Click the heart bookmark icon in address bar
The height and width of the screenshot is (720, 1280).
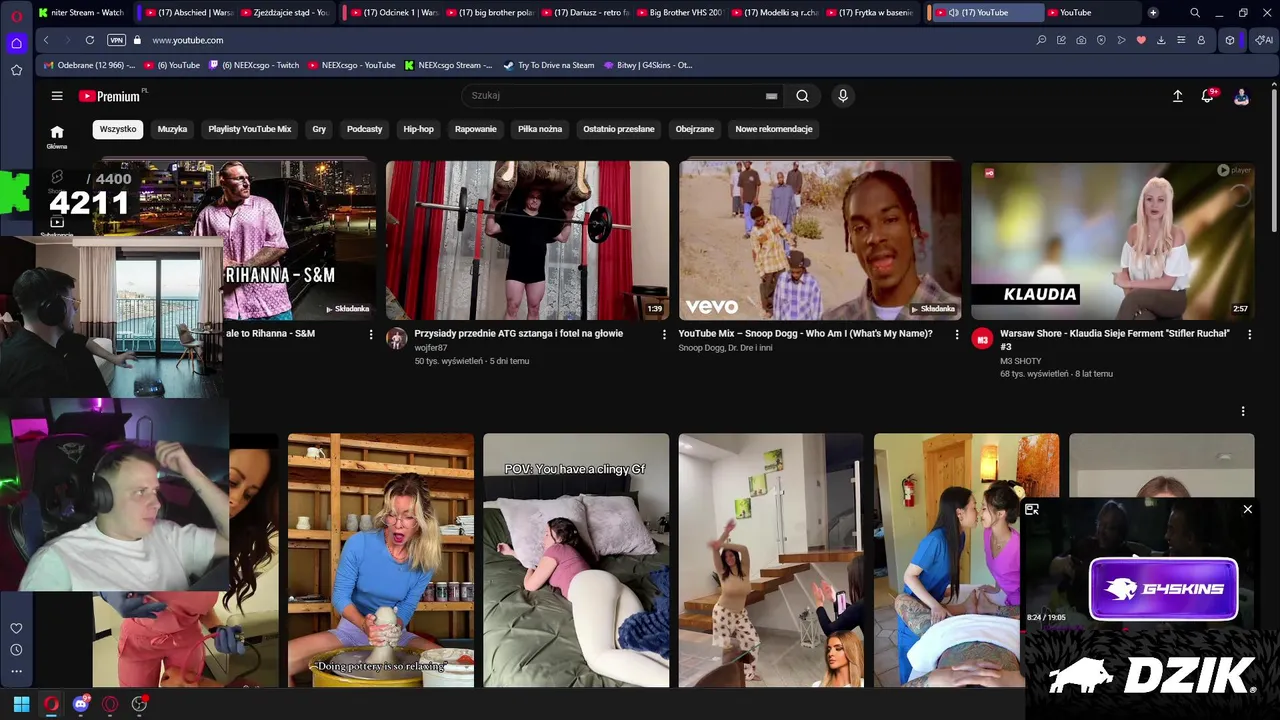tap(1141, 40)
